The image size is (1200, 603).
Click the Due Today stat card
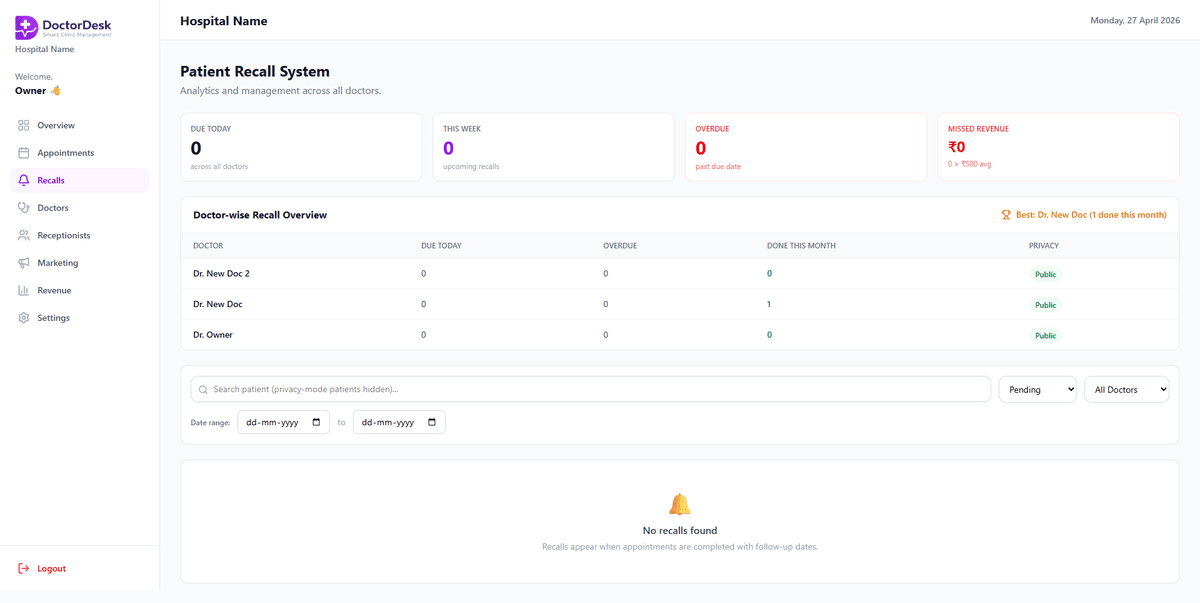pyautogui.click(x=301, y=147)
